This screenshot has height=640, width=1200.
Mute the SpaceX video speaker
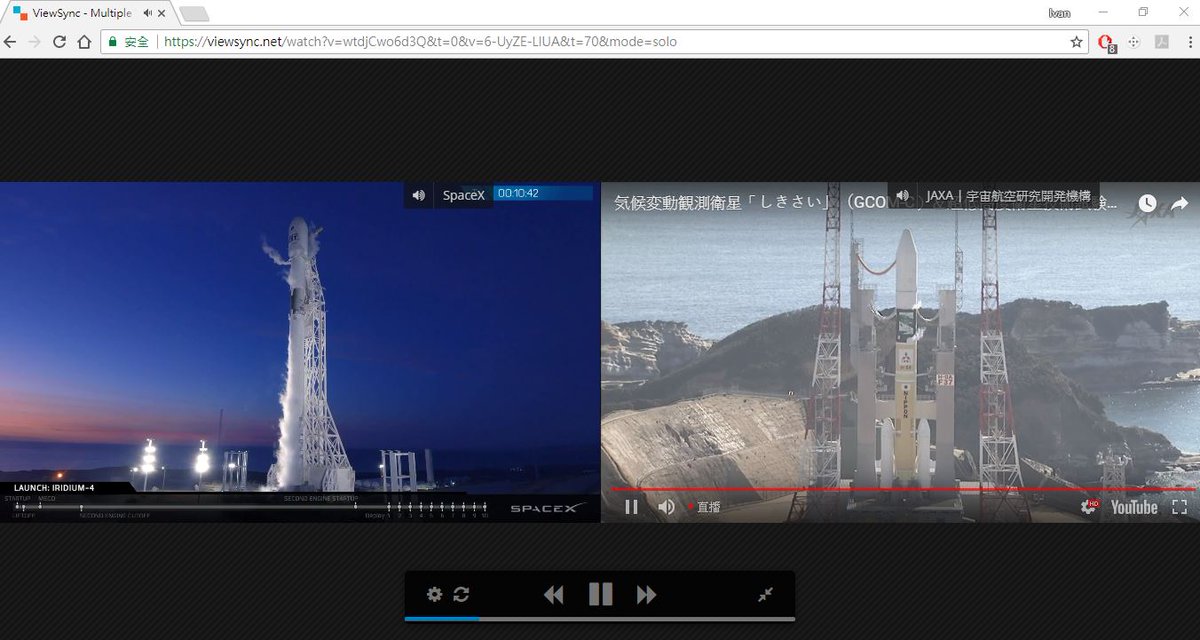tap(418, 195)
